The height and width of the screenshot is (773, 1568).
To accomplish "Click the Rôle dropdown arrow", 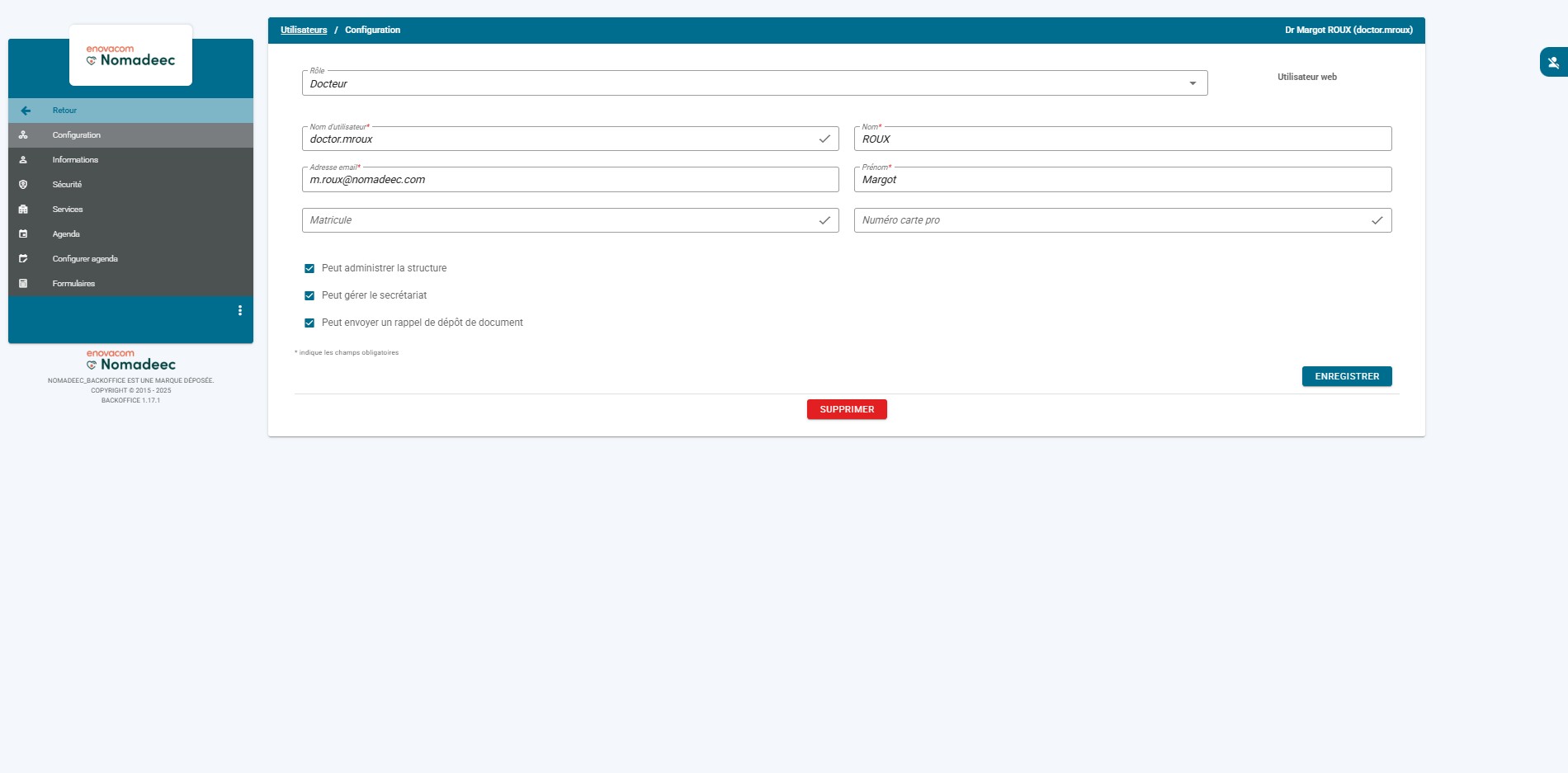I will (1193, 83).
